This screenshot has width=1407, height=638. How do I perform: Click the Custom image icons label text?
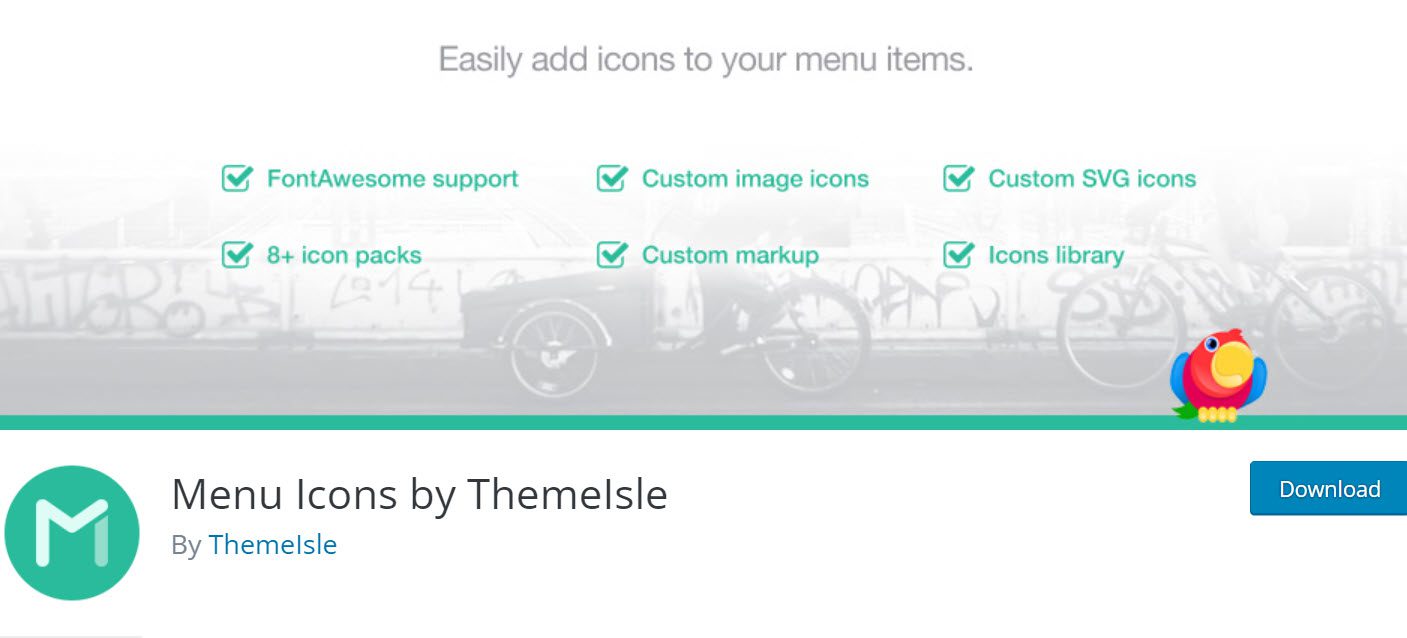click(x=755, y=179)
